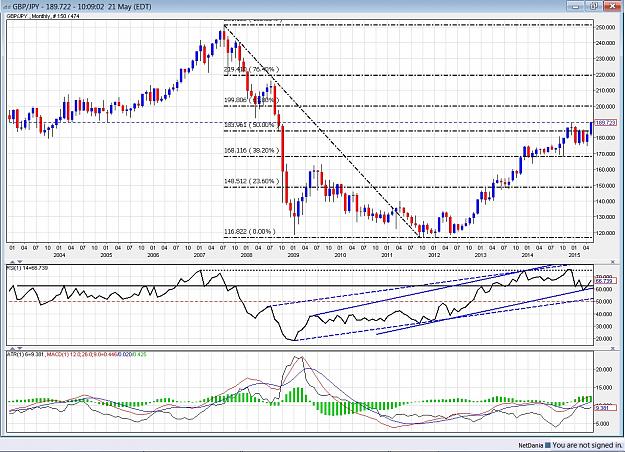Click the 120.000 price axis label
Viewport: 625px width, 452px height.
(x=605, y=233)
